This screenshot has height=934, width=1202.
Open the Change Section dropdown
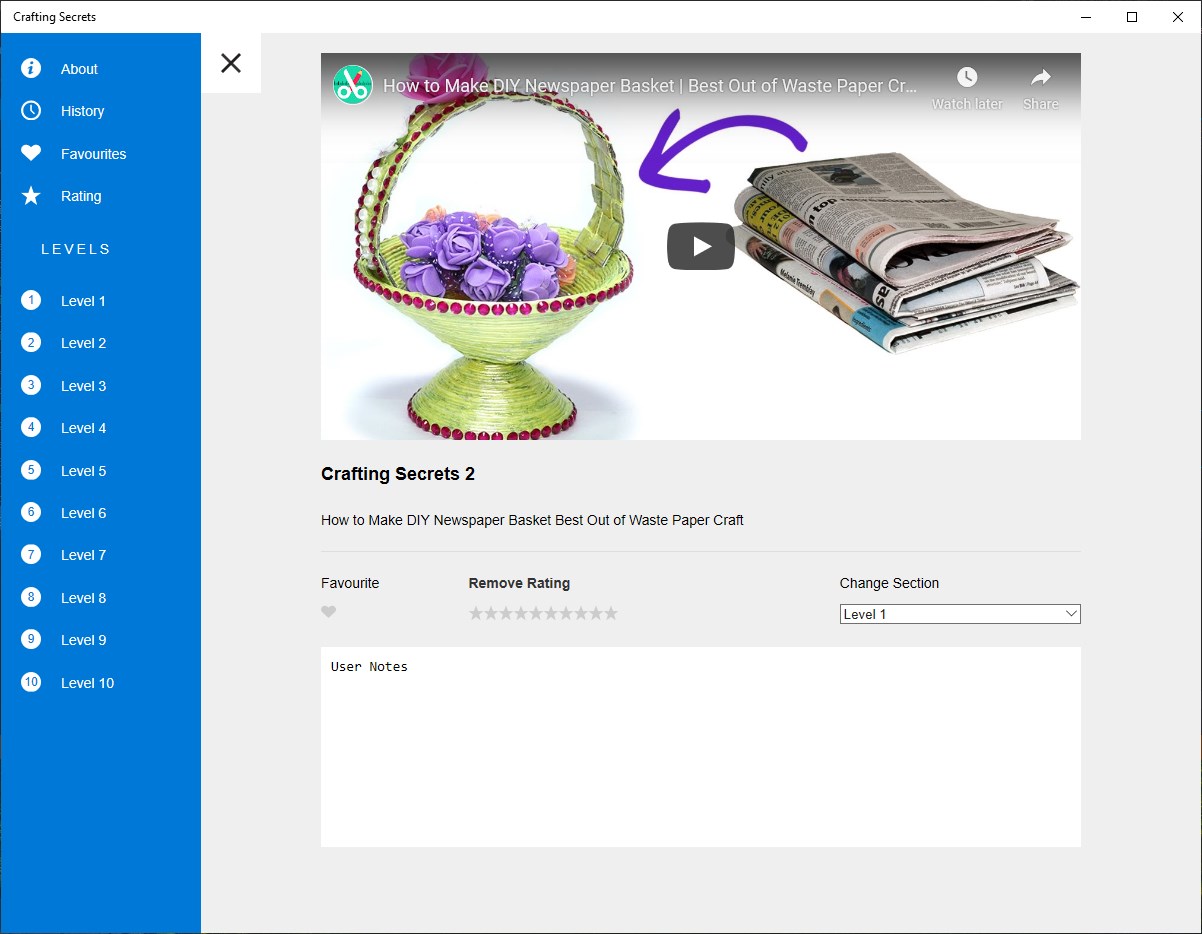(960, 614)
